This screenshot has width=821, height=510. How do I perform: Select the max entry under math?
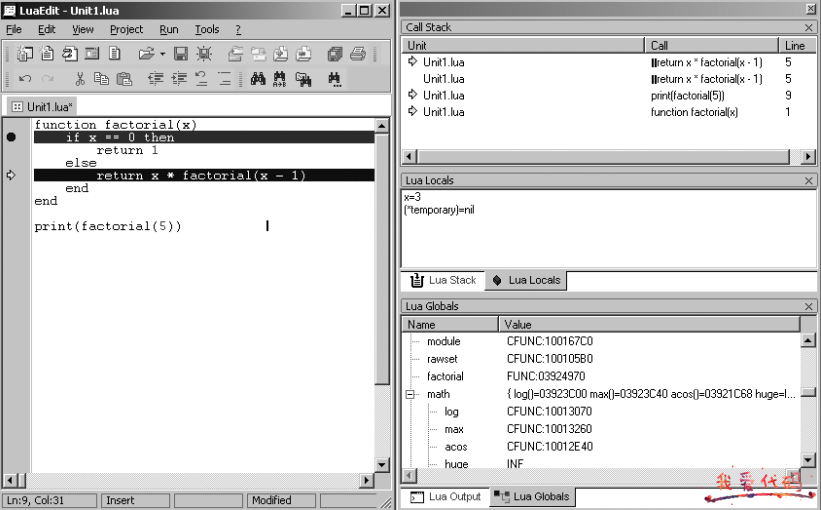pyautogui.click(x=602, y=429)
